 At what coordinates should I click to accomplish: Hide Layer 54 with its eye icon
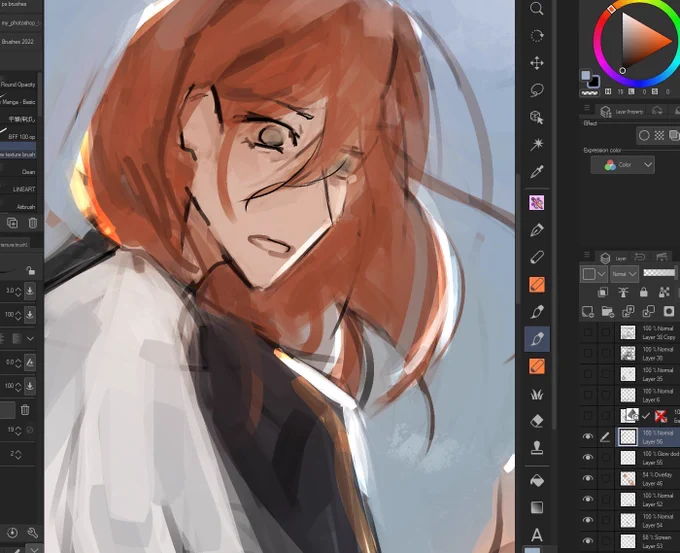click(x=588, y=520)
